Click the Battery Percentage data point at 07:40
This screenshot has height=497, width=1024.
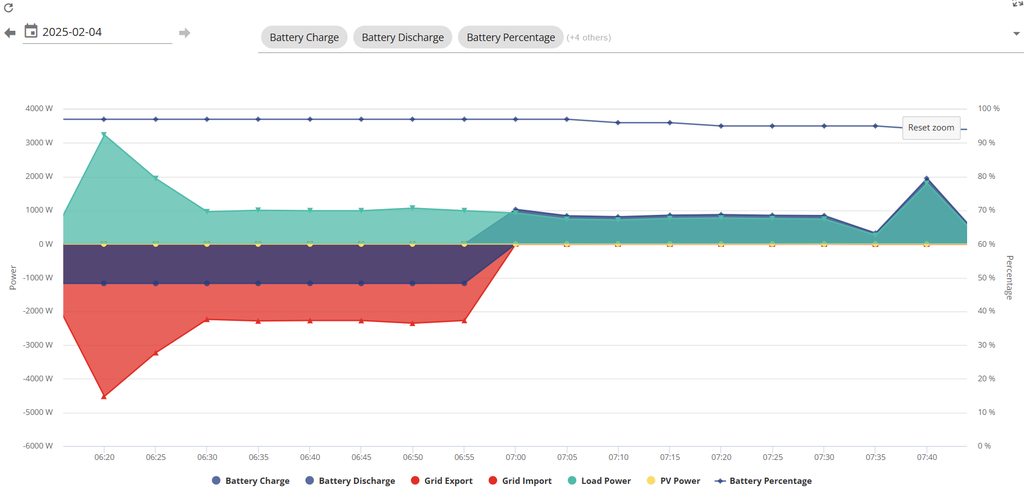click(927, 129)
